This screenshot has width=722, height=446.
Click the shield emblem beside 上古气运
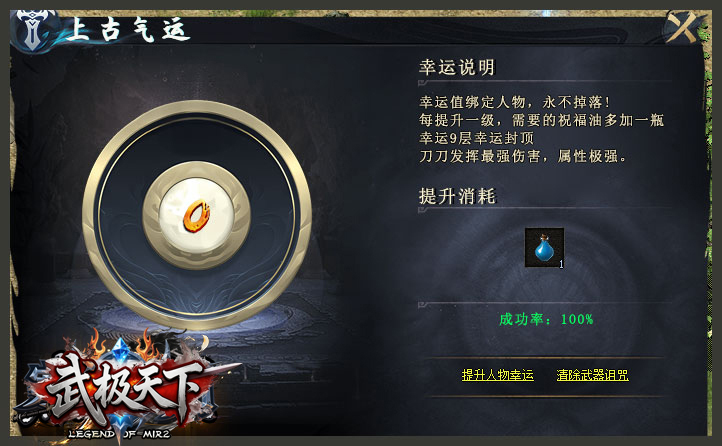point(32,30)
